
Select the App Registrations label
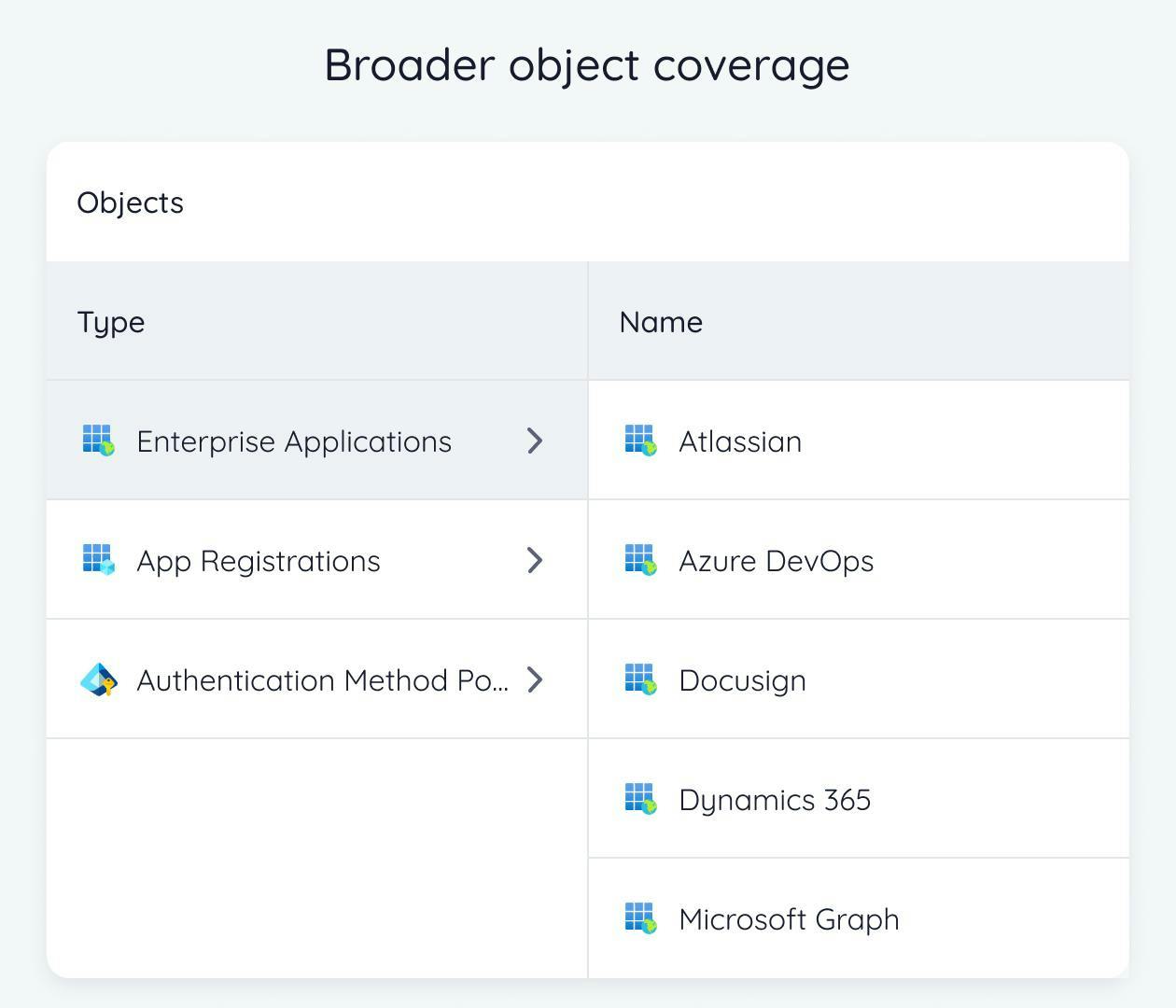pyautogui.click(x=259, y=561)
